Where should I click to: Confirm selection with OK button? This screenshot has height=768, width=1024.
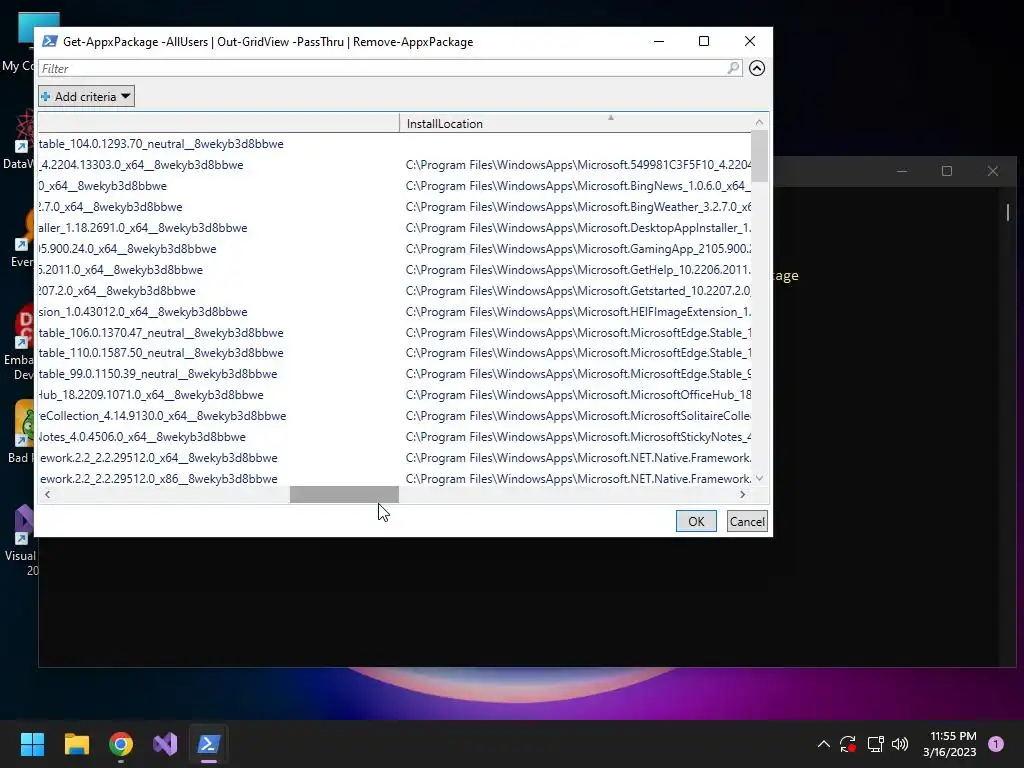tap(696, 521)
